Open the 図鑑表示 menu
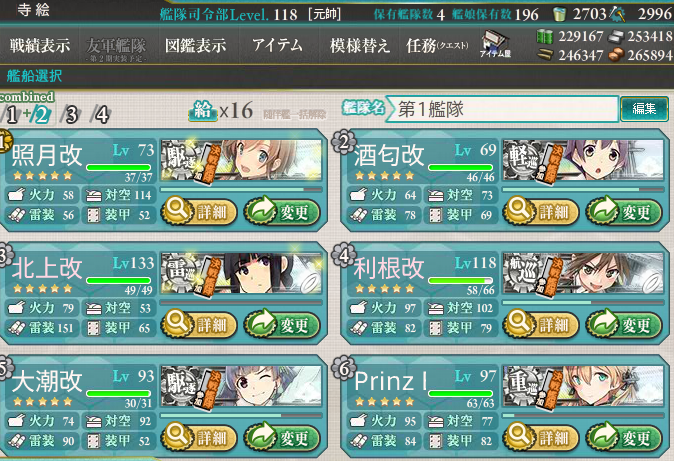Image resolution: width=674 pixels, height=461 pixels. pyautogui.click(x=196, y=45)
